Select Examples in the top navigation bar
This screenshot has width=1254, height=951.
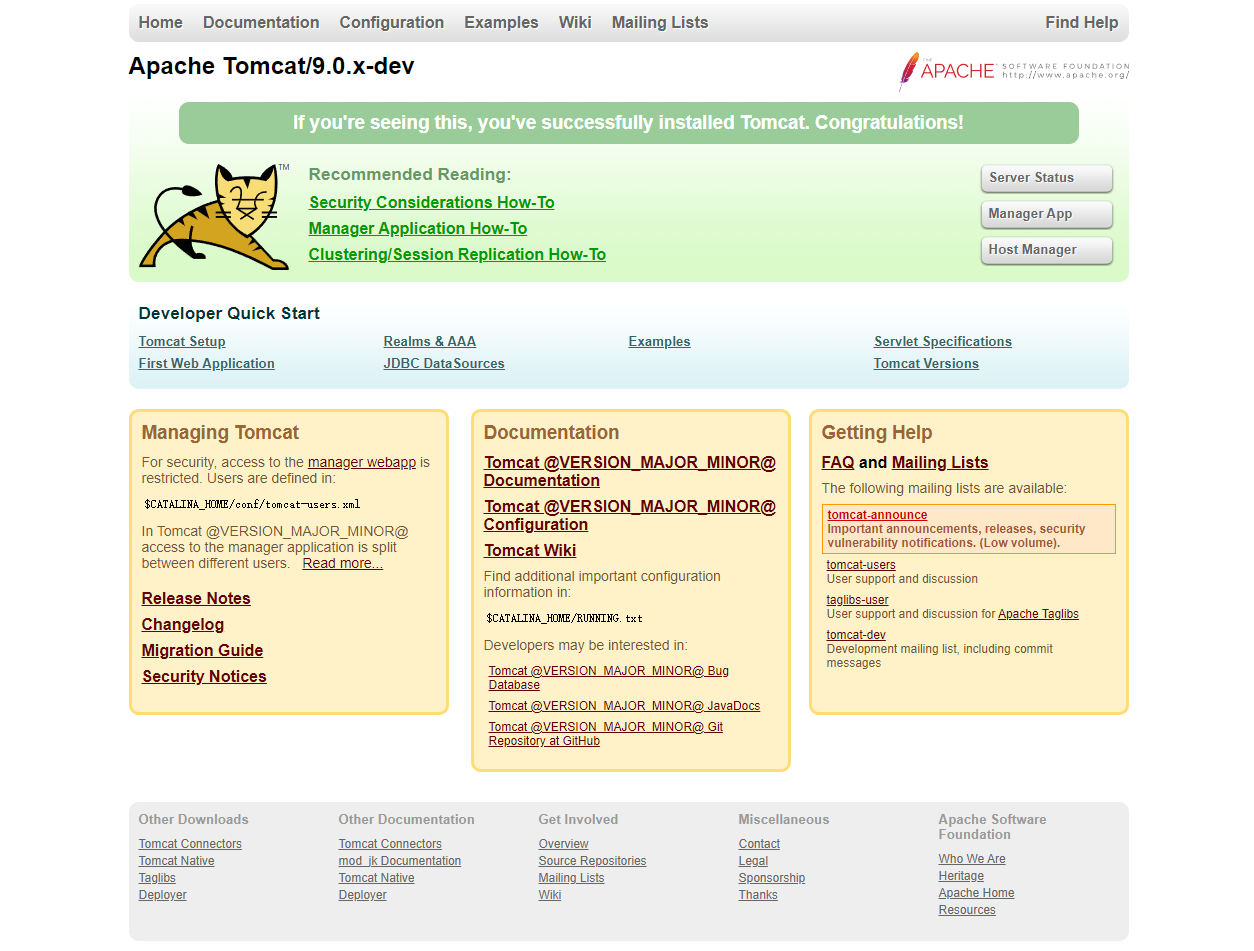501,22
